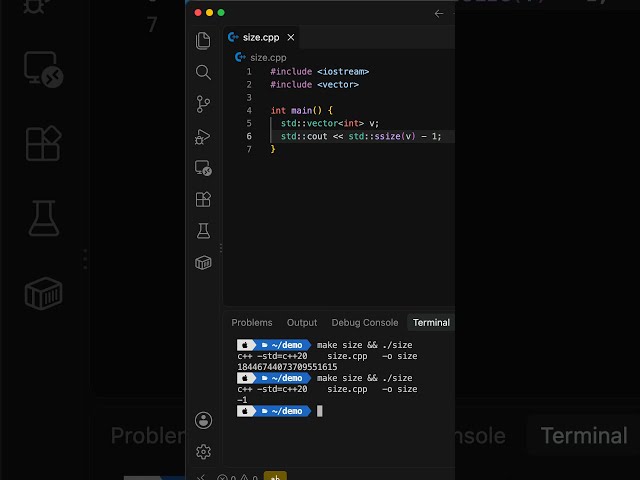Viewport: 640px width, 480px height.
Task: Click the "std::vector<int> v;" line
Action: [330, 123]
